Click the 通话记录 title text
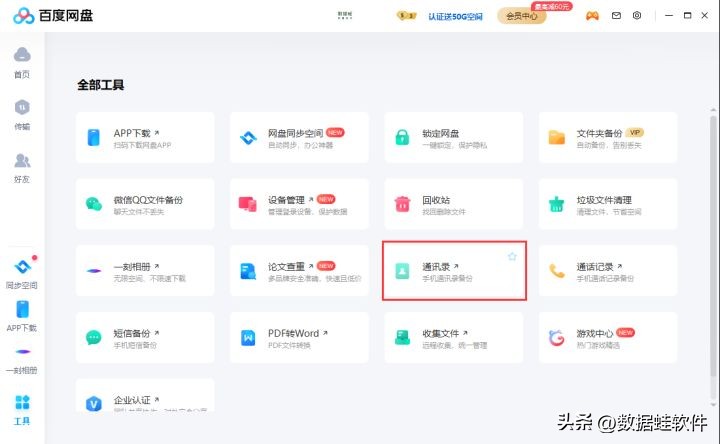This screenshot has width=720, height=444. (595, 266)
